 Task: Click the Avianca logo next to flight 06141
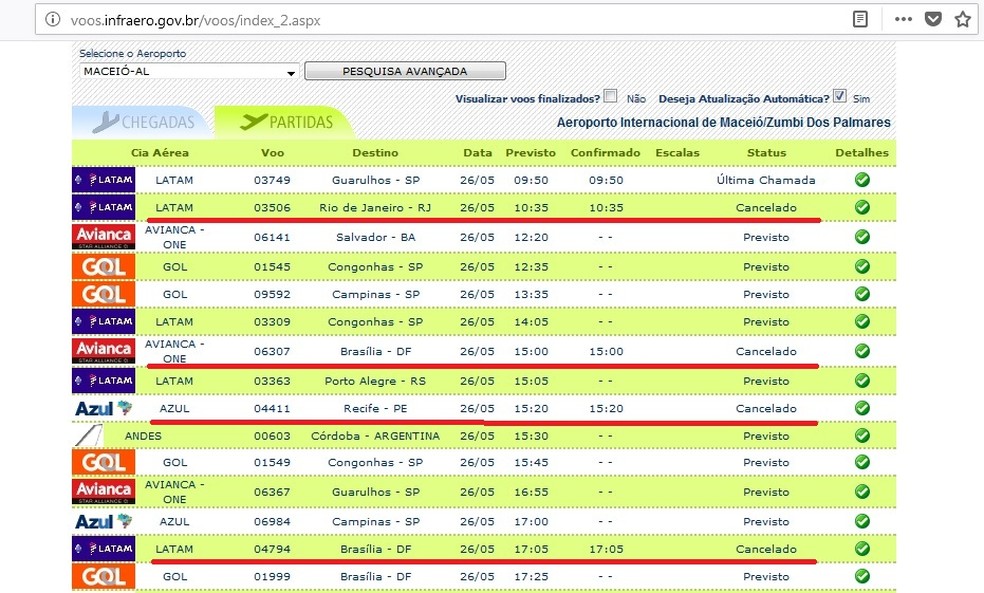coord(102,237)
